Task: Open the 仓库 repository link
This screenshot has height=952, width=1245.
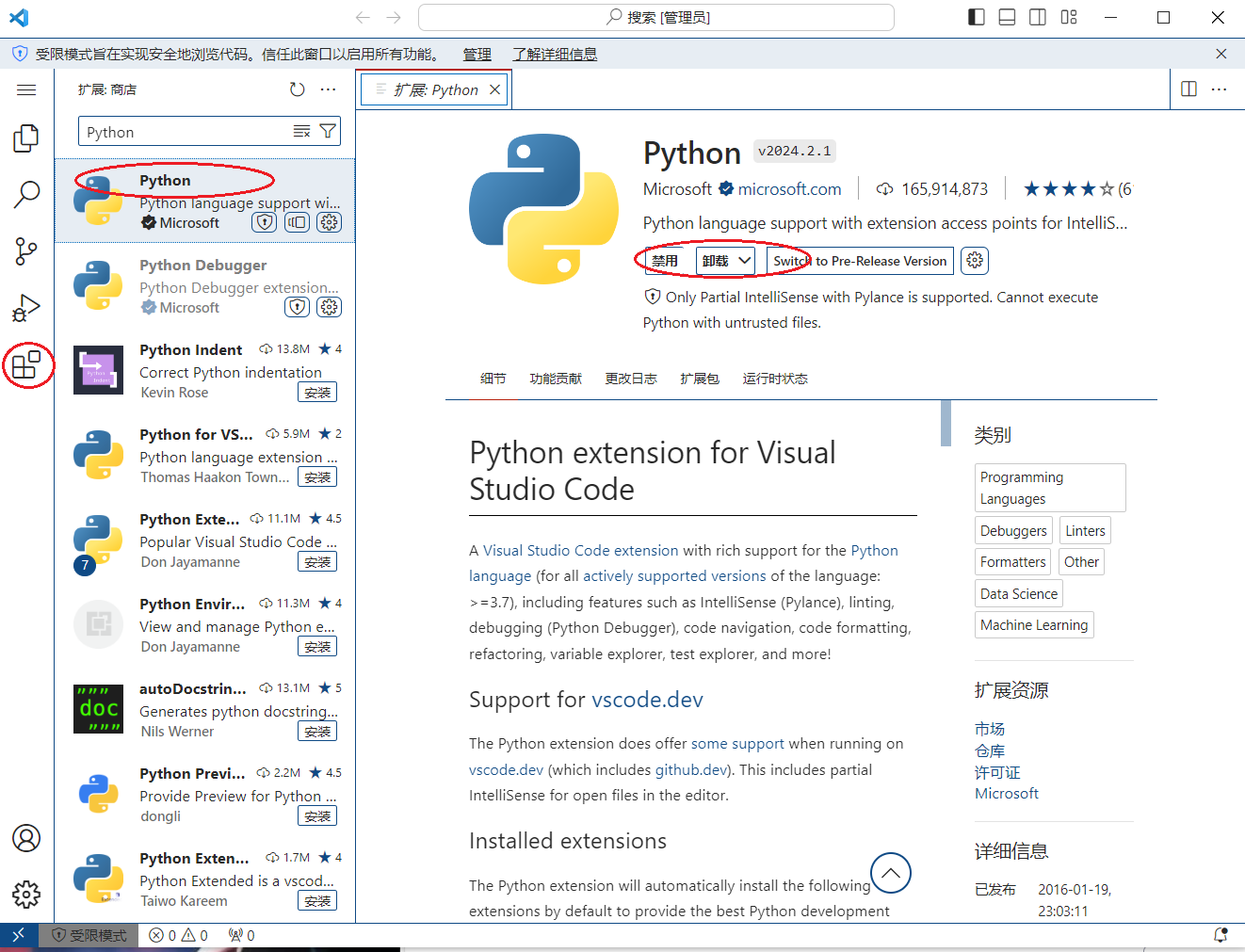Action: (x=990, y=750)
